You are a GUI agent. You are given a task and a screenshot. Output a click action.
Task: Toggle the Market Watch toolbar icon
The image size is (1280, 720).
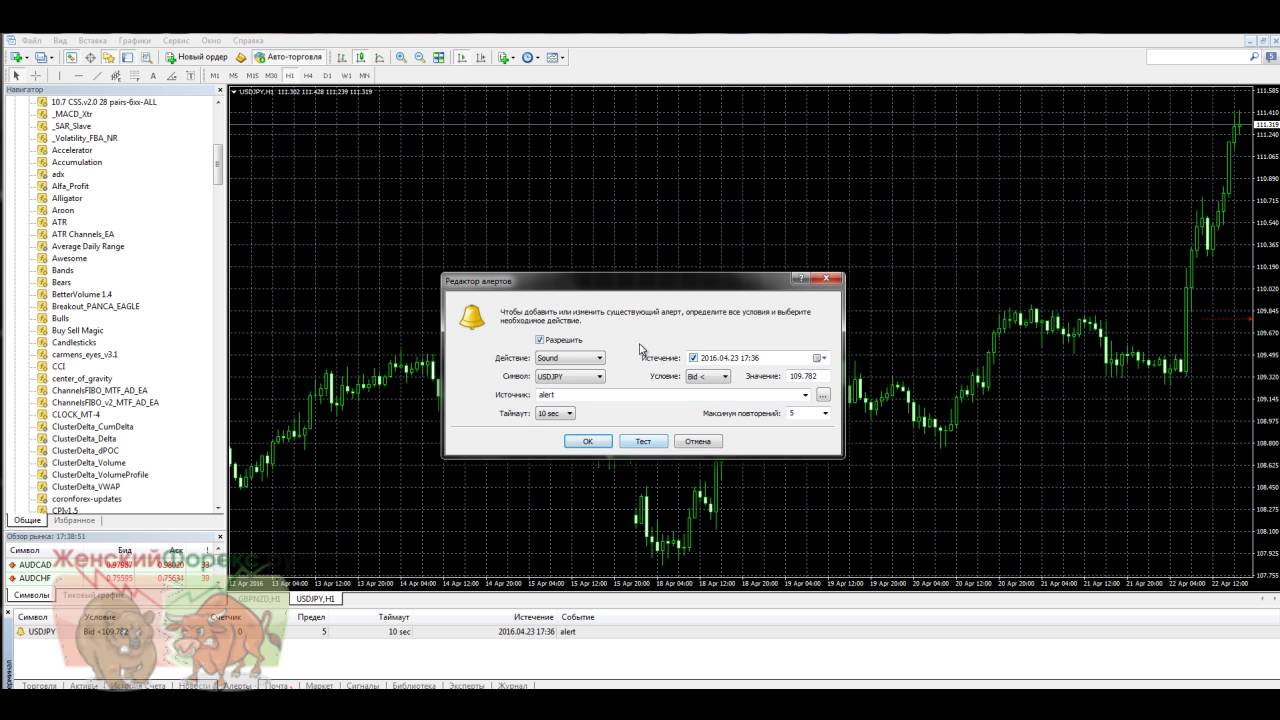click(71, 57)
